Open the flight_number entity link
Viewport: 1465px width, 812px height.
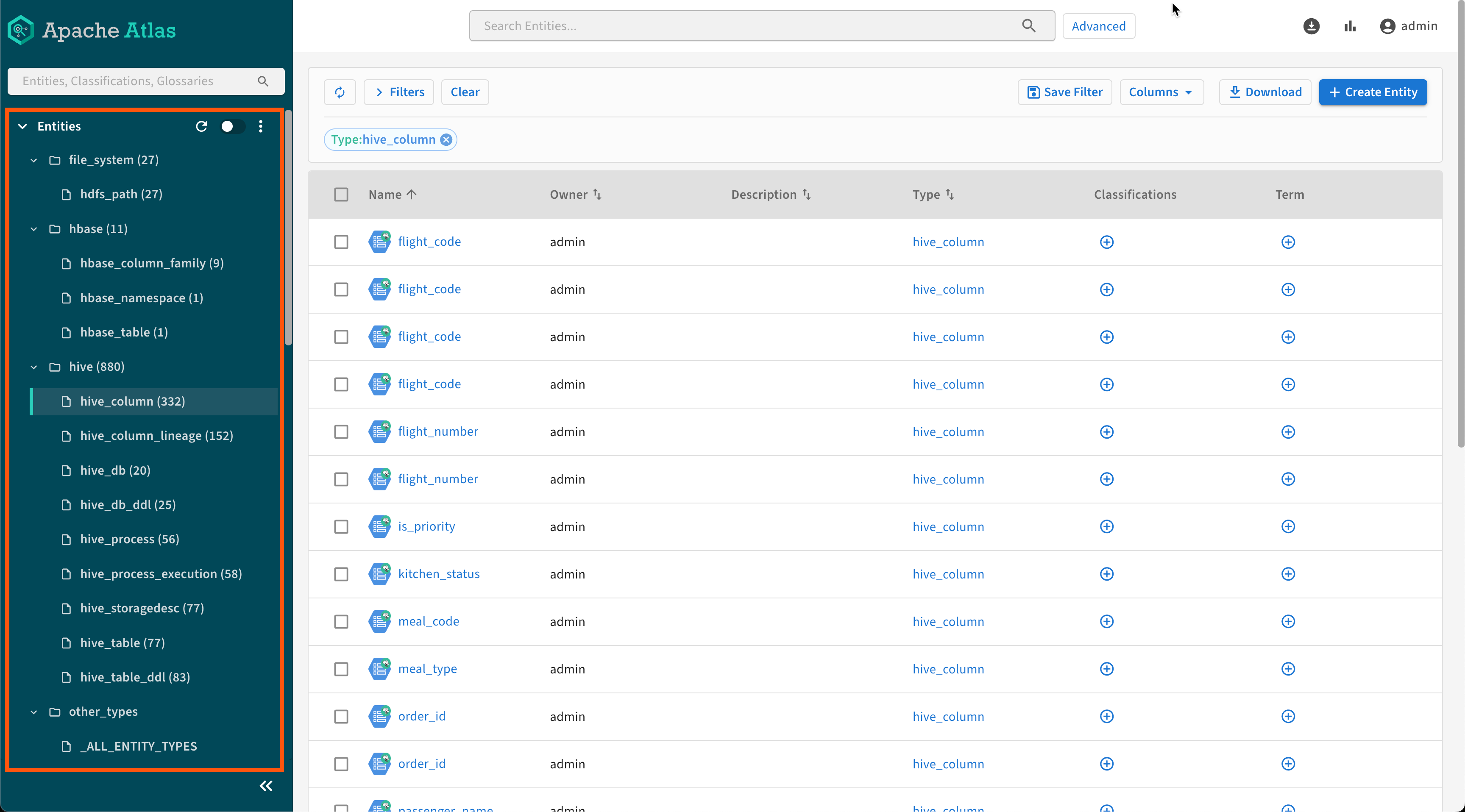point(437,431)
